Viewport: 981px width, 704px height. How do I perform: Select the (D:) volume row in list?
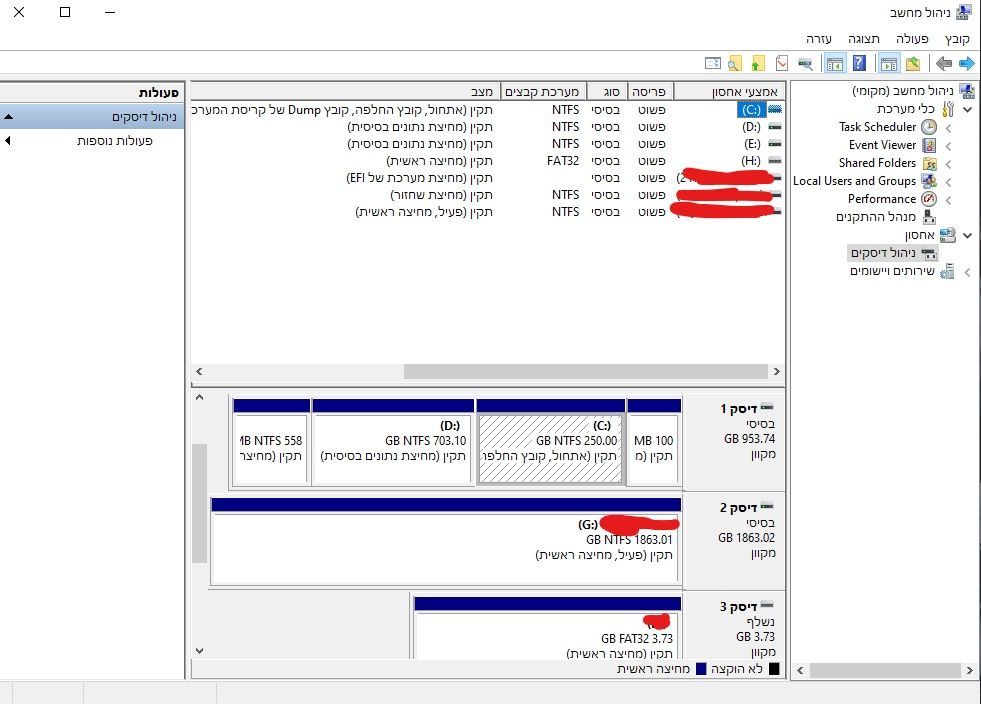pyautogui.click(x=488, y=126)
